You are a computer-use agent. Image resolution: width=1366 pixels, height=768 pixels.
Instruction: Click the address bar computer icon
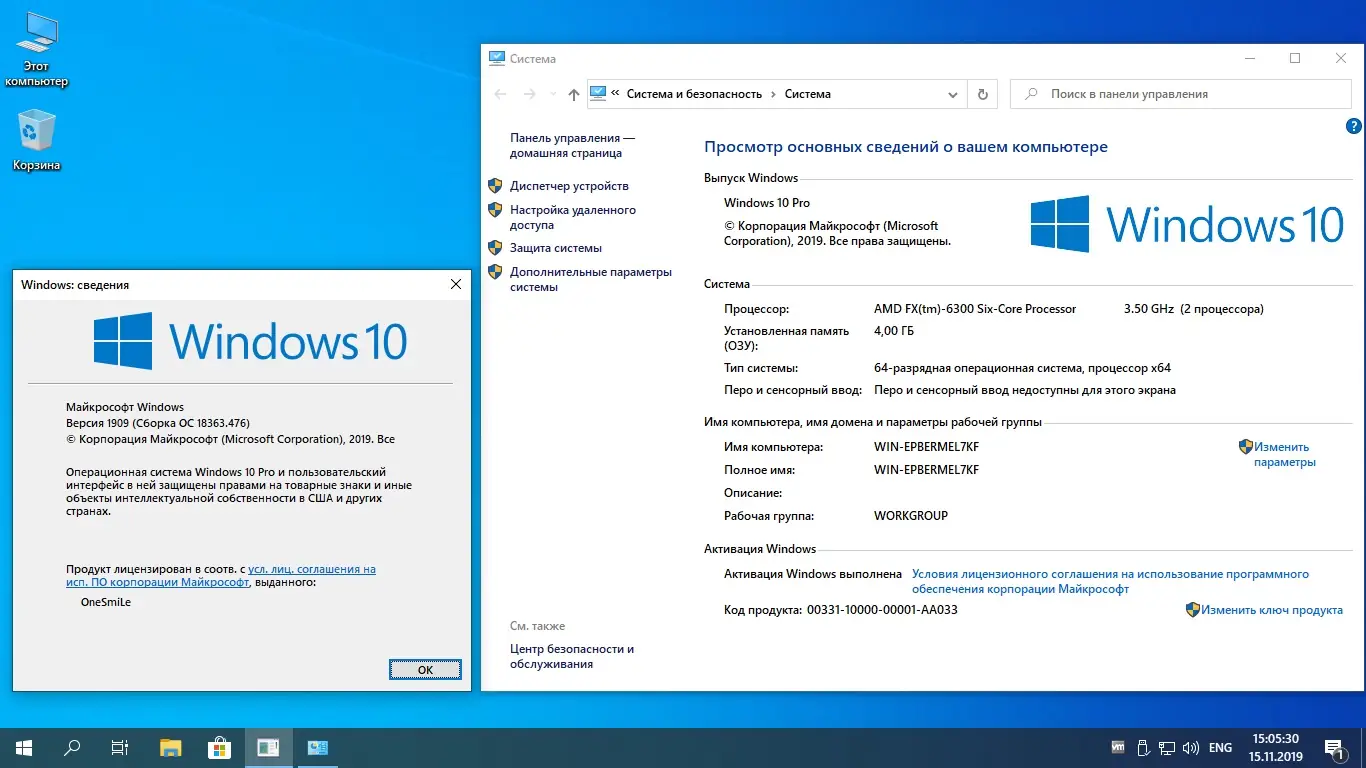598,94
